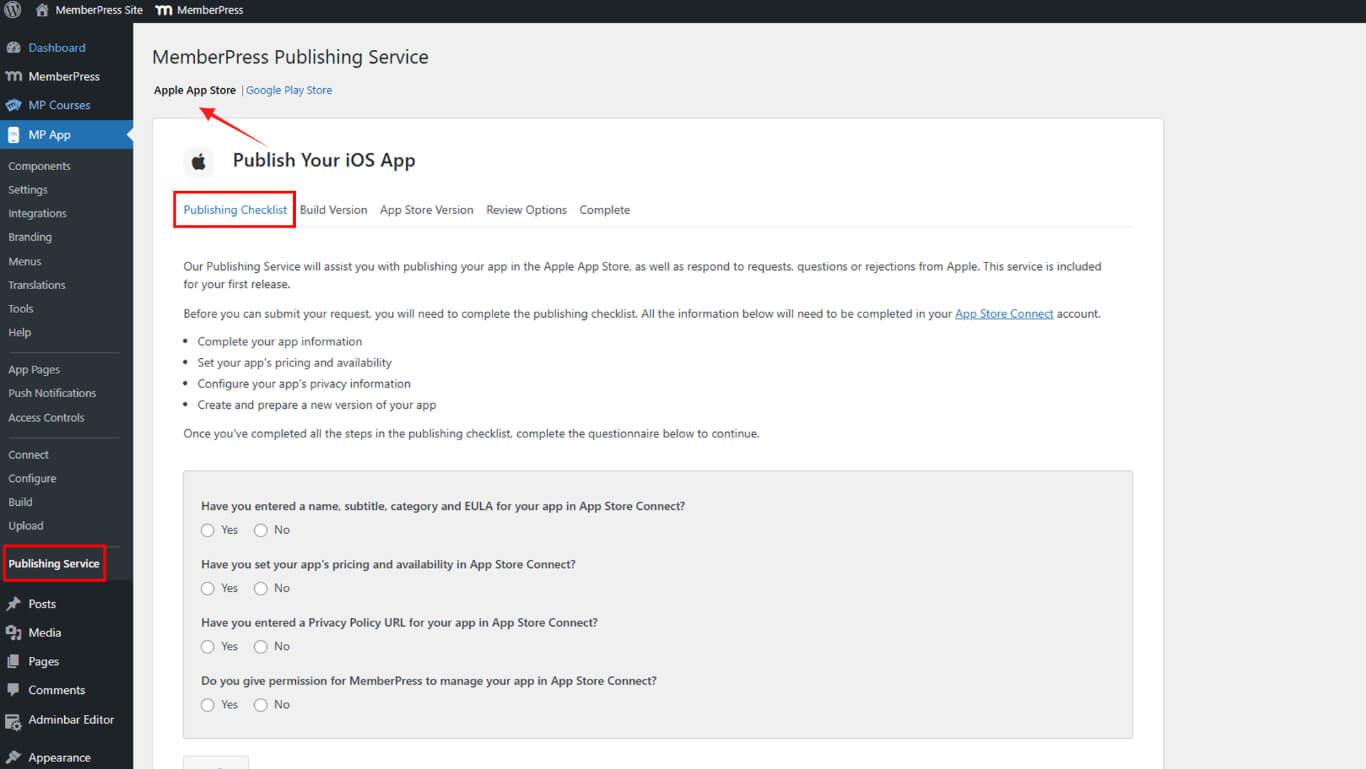Screen dimensions: 1366x769
Task: Click the MP Courses sidebar icon
Action: pyautogui.click(x=13, y=105)
